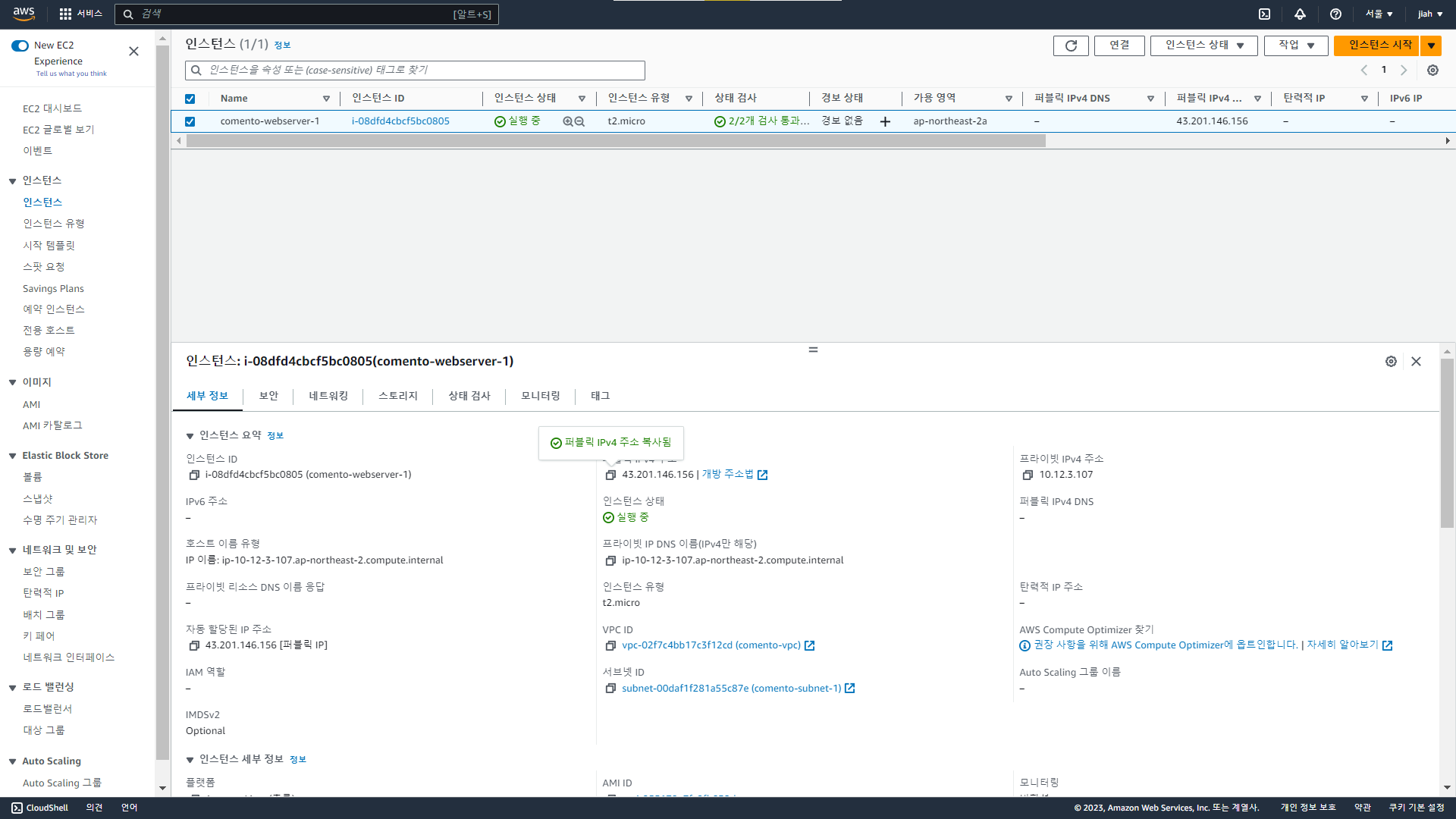Go to previous page of instances
Screen dimensions: 1456x819
tap(1363, 70)
